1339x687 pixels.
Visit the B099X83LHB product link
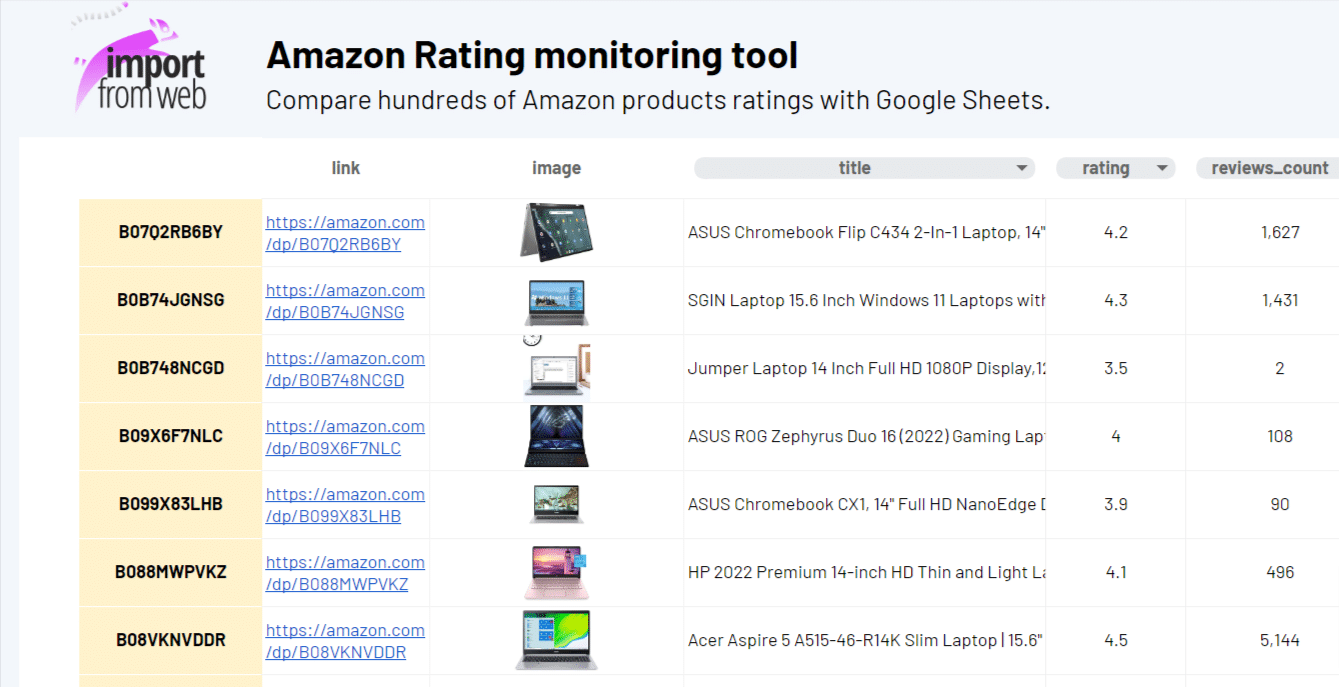345,505
